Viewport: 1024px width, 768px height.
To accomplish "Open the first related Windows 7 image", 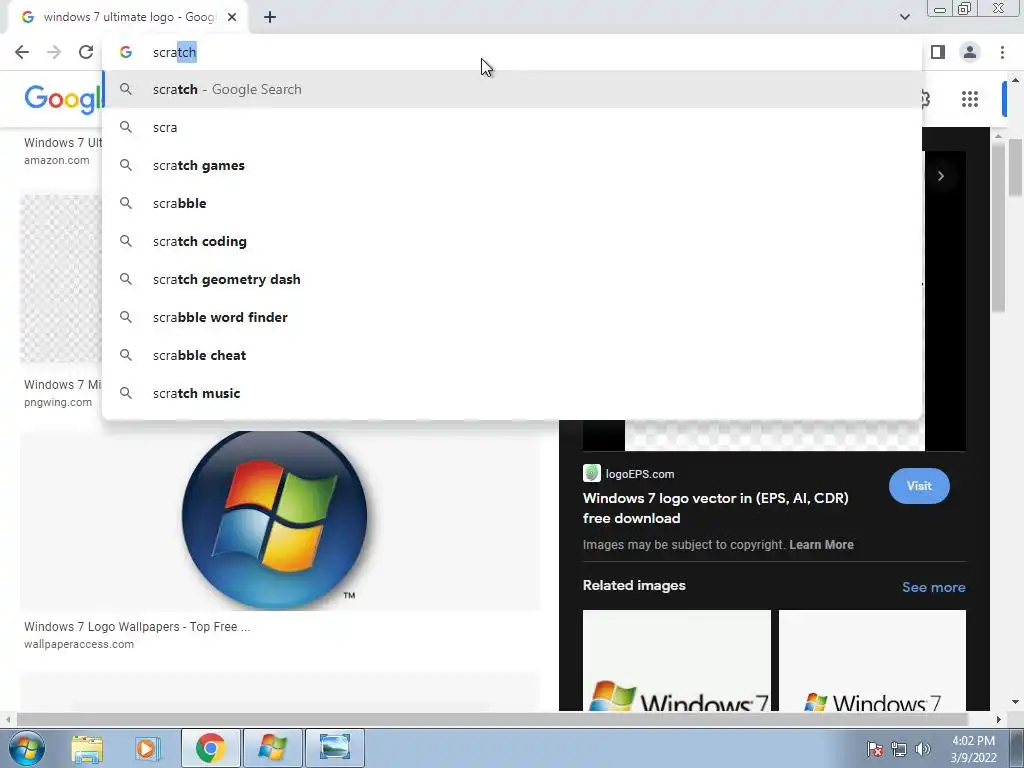I will (x=677, y=660).
